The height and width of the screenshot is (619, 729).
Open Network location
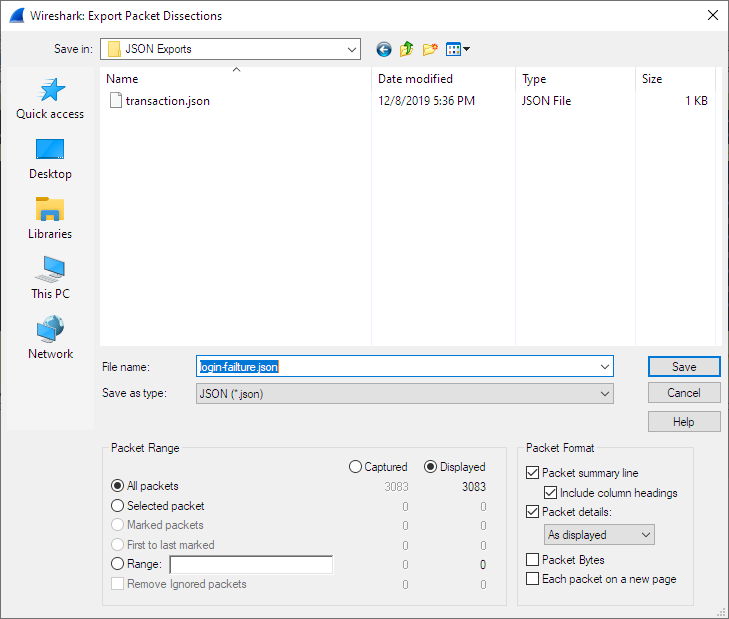pos(50,339)
